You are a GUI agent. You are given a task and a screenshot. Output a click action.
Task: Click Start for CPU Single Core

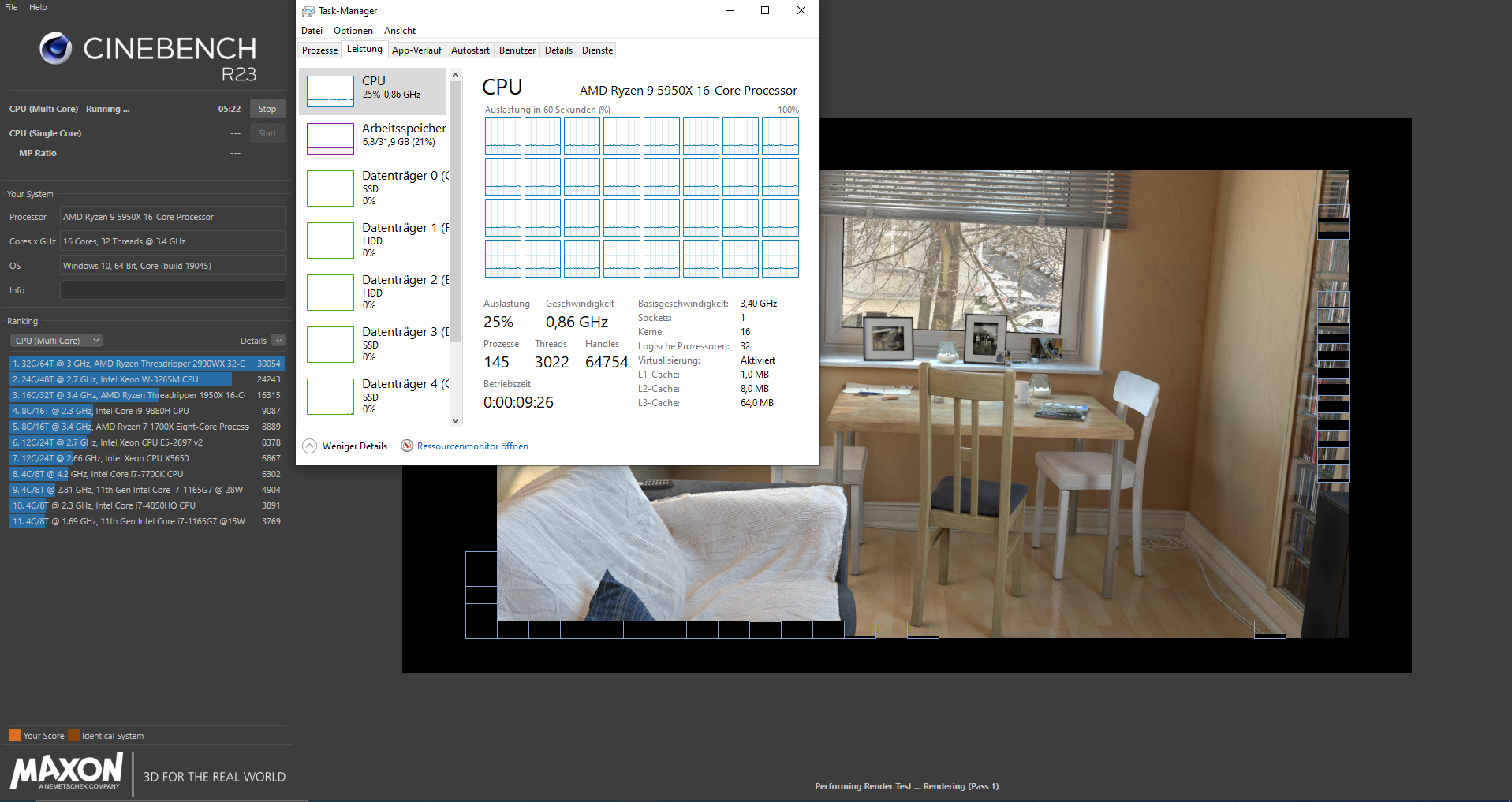tap(267, 133)
